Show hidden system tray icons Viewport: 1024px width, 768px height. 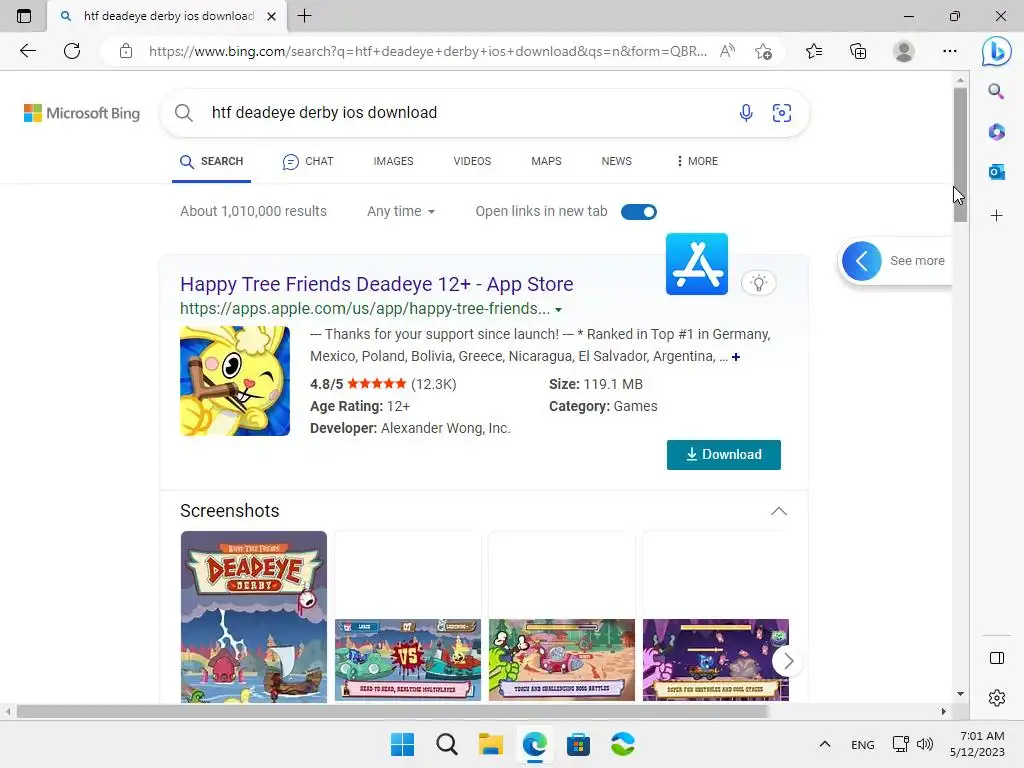[x=825, y=744]
